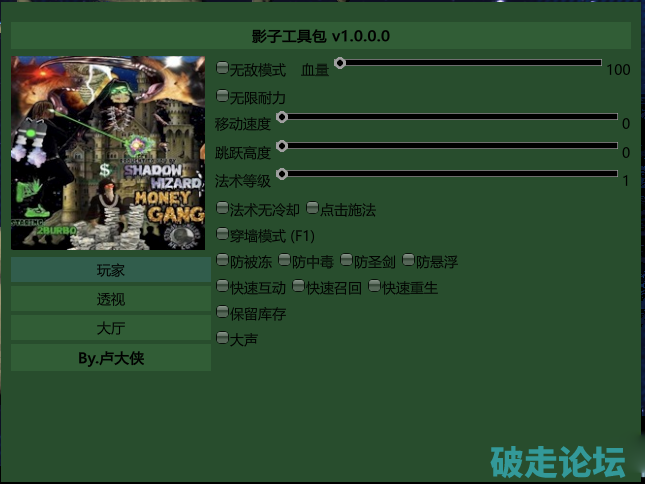This screenshot has height=484, width=645.
Task: Toggle the 大声 checkbox
Action: click(x=222, y=339)
